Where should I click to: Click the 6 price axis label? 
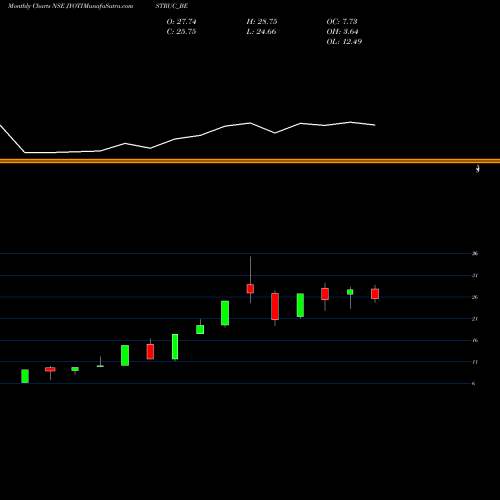click(x=473, y=383)
